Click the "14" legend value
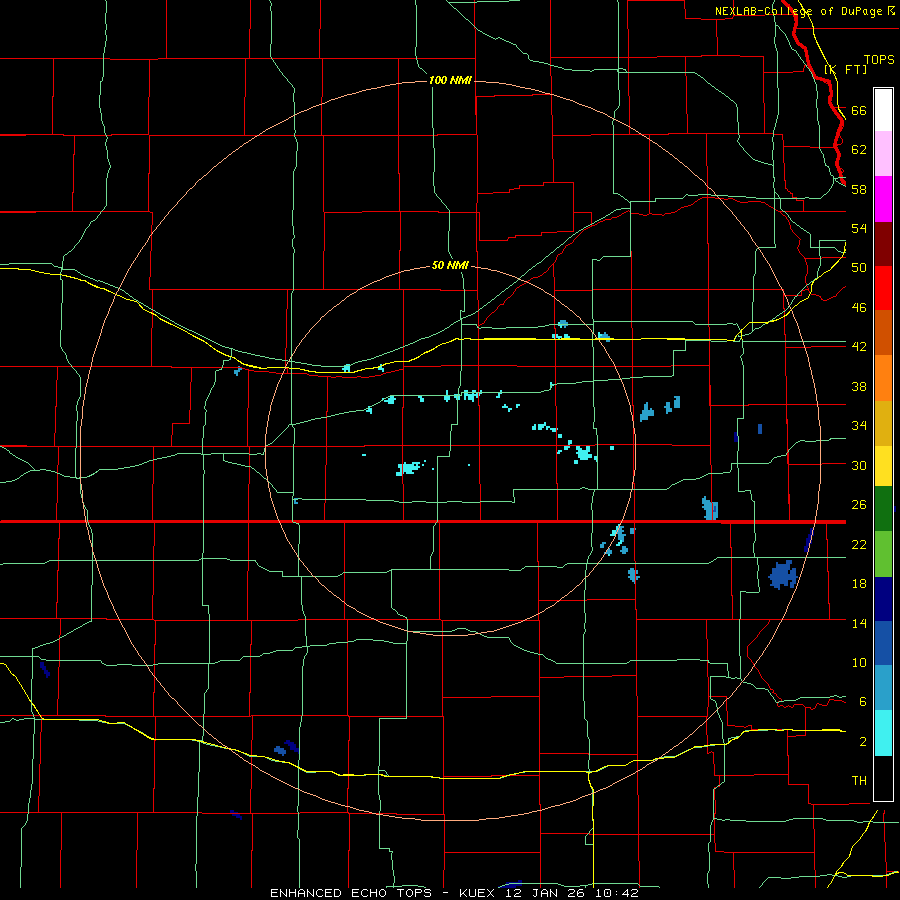Screen dimensions: 900x900 pos(859,623)
